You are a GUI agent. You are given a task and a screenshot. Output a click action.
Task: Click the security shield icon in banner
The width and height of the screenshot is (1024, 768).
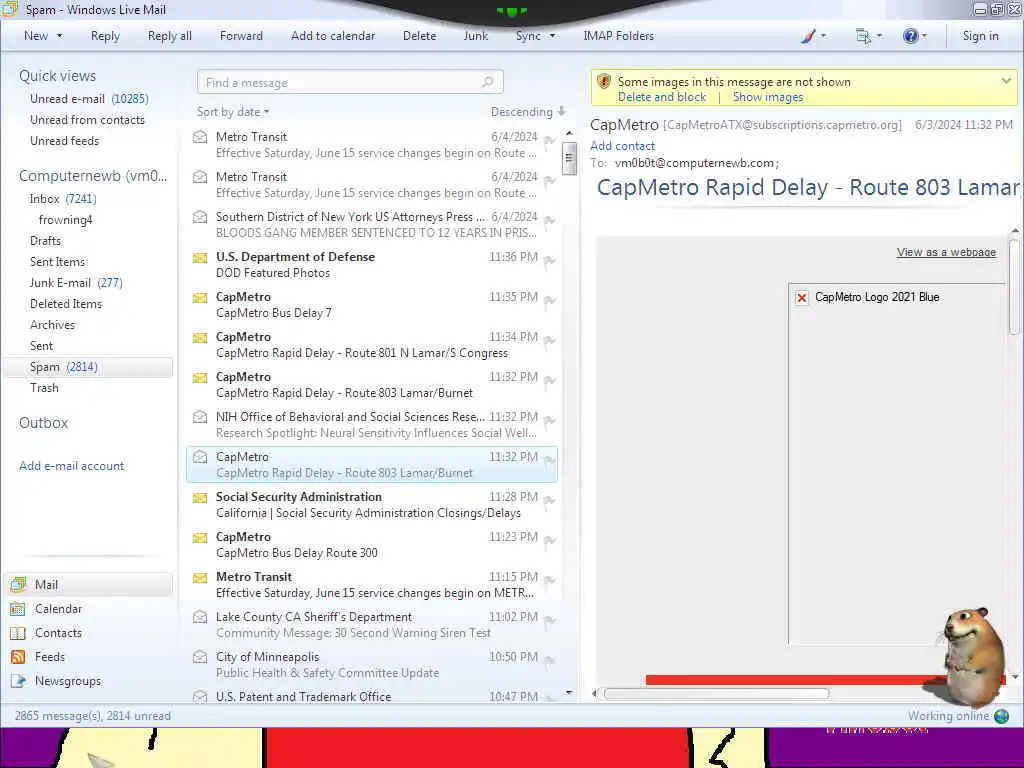click(x=604, y=82)
